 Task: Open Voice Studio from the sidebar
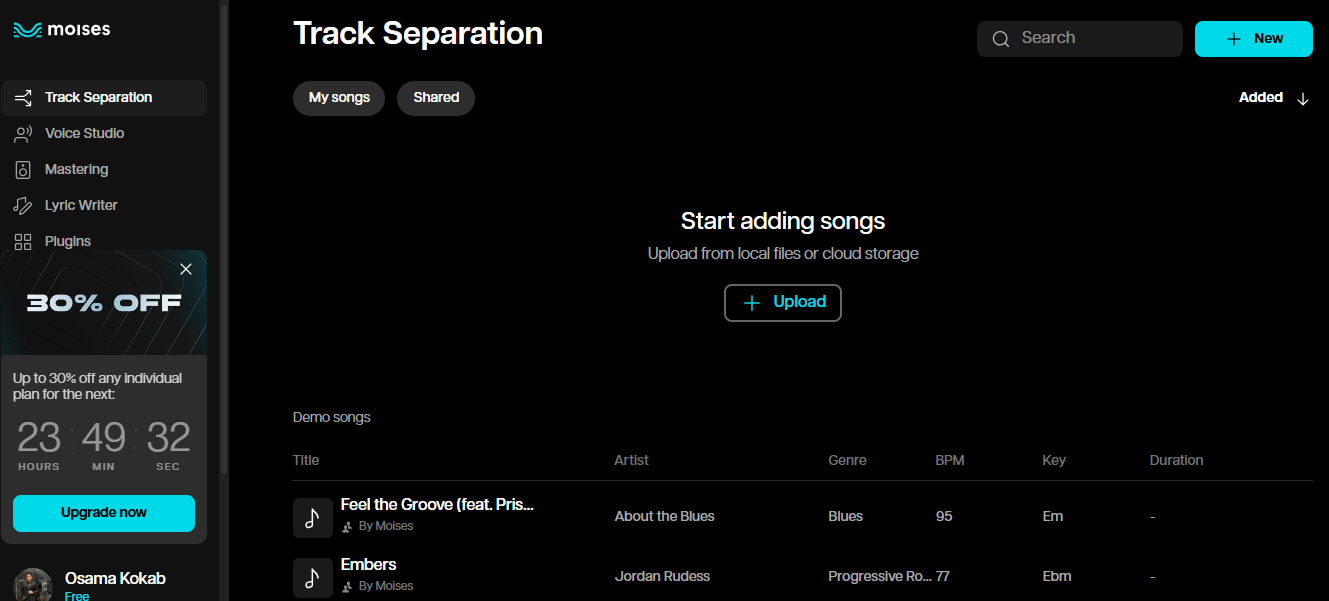pos(22,133)
